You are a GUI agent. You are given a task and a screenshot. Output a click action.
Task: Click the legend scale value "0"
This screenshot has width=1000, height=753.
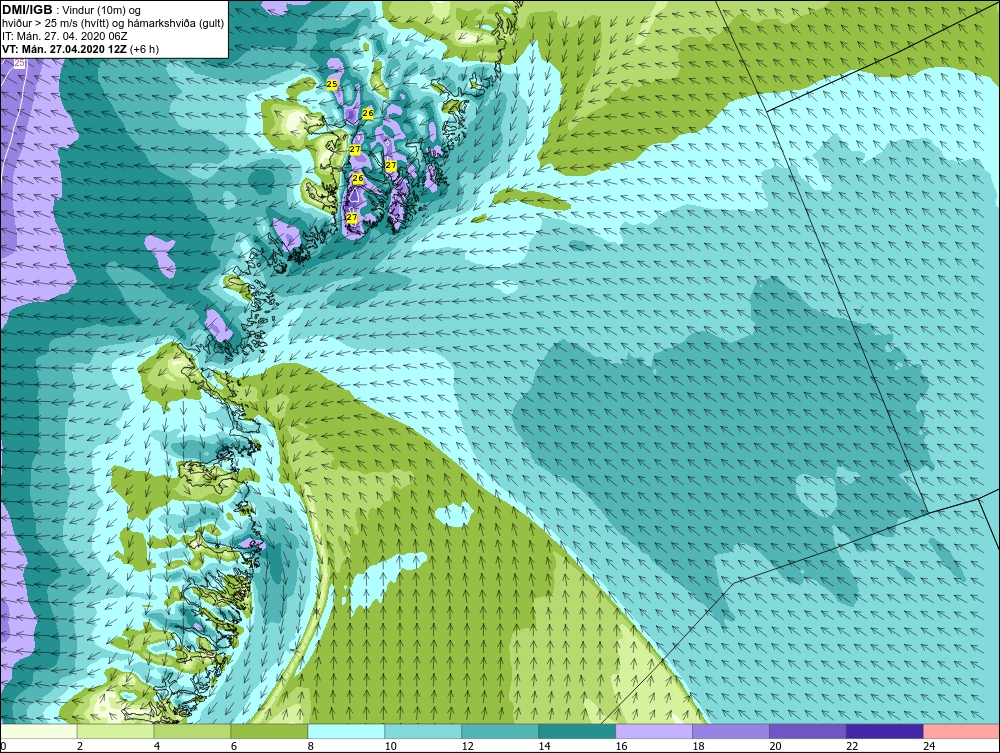[4, 746]
